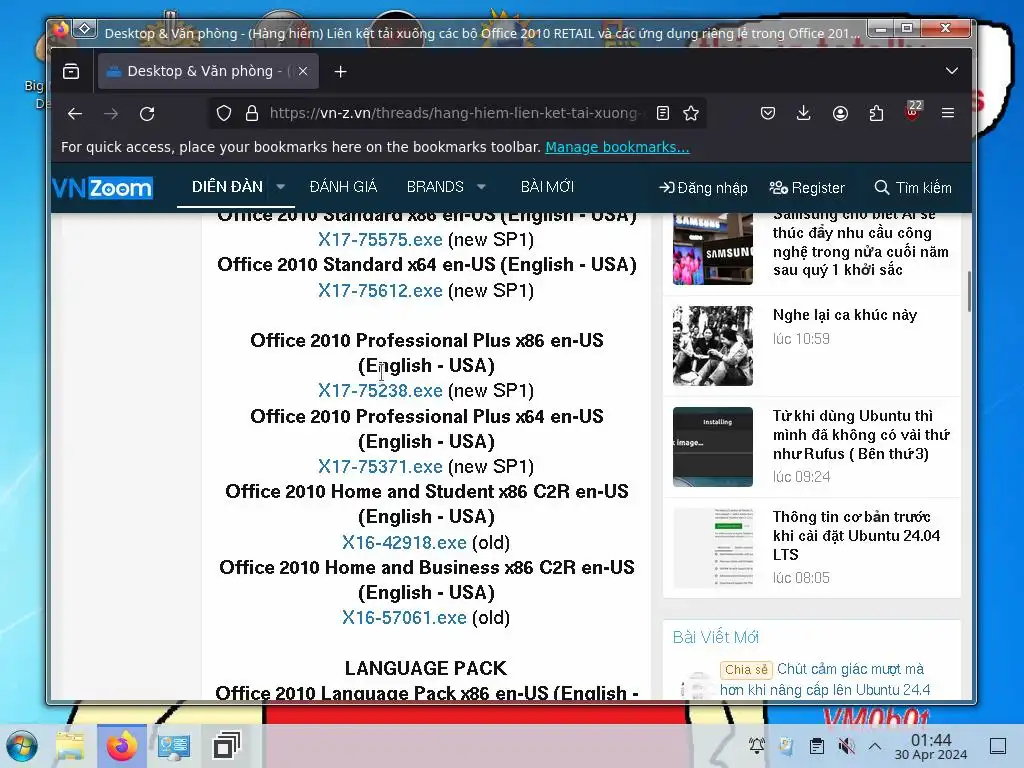The height and width of the screenshot is (768, 1024).
Task: Bookmark this page with the star
Action: pyautogui.click(x=691, y=113)
